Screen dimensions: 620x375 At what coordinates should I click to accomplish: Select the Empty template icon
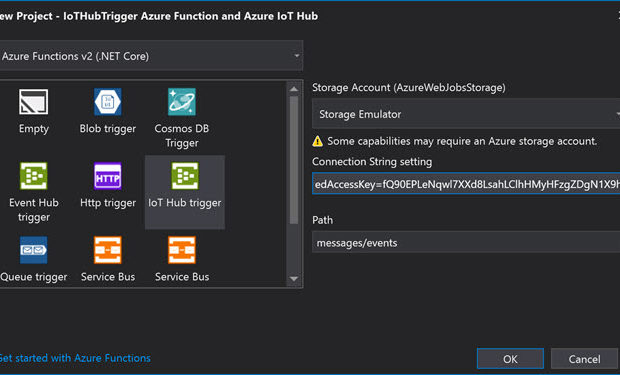tap(34, 102)
